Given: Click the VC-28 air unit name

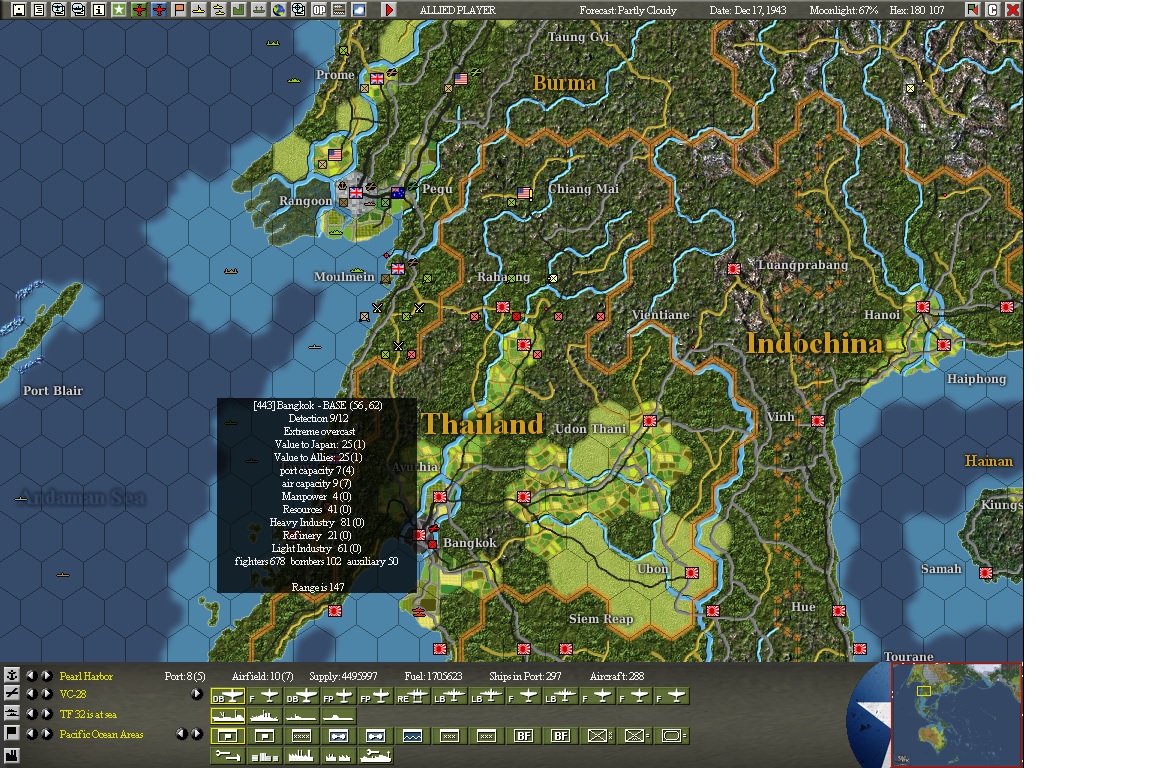Looking at the screenshot, I should (73, 694).
